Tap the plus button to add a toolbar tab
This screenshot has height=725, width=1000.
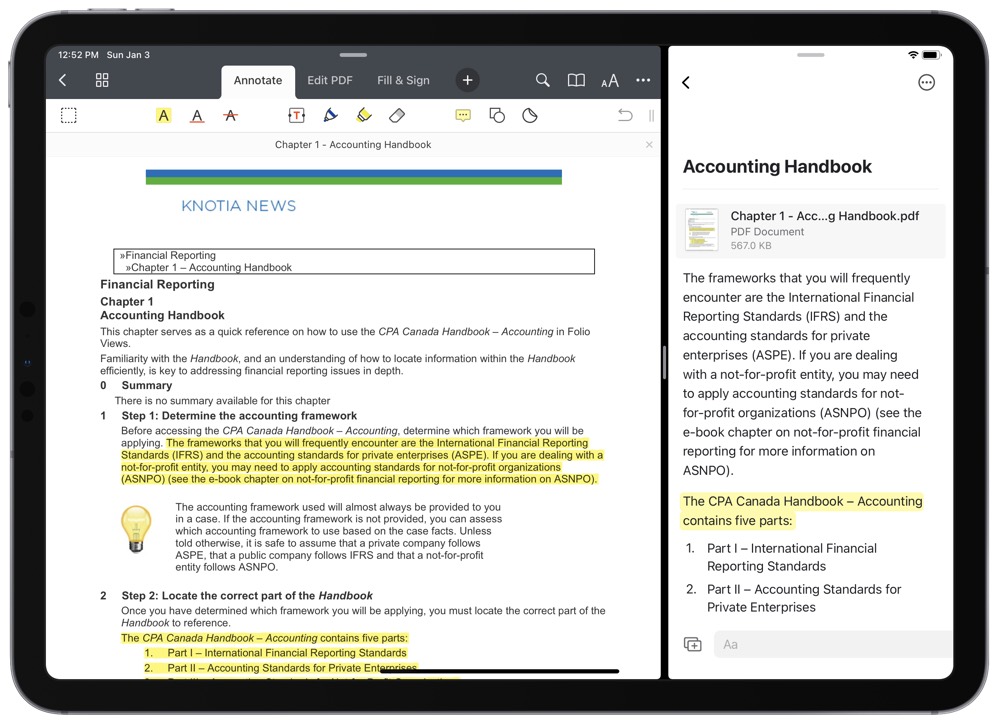[x=467, y=80]
